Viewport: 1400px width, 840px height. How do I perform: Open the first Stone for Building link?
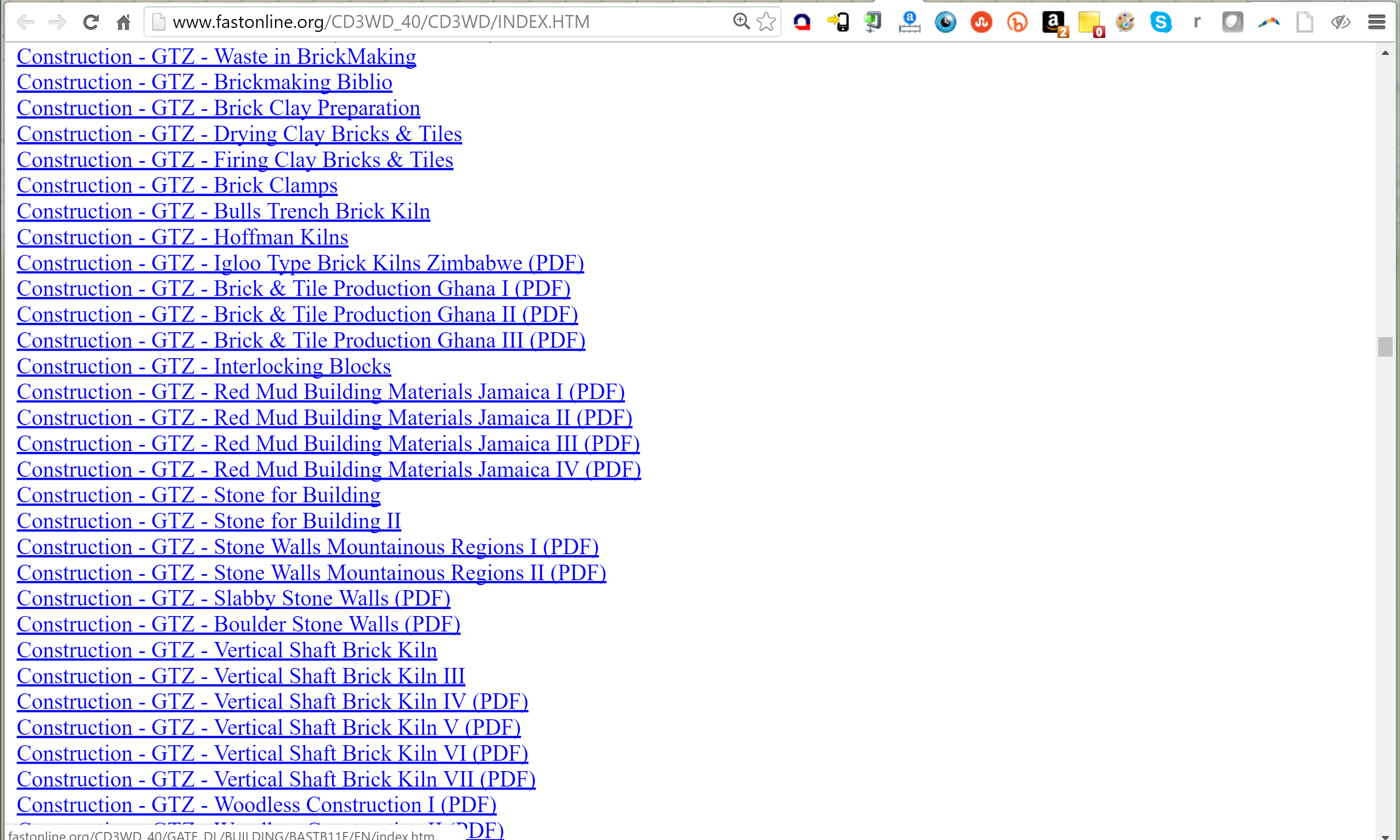[x=199, y=495]
